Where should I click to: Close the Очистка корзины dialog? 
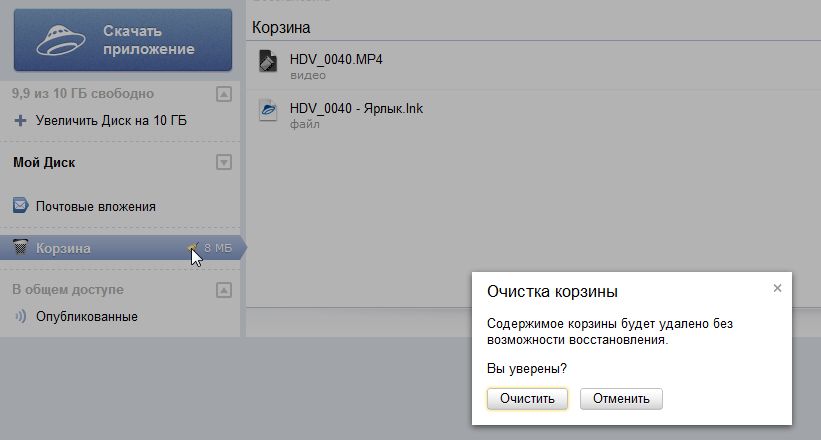tap(777, 288)
